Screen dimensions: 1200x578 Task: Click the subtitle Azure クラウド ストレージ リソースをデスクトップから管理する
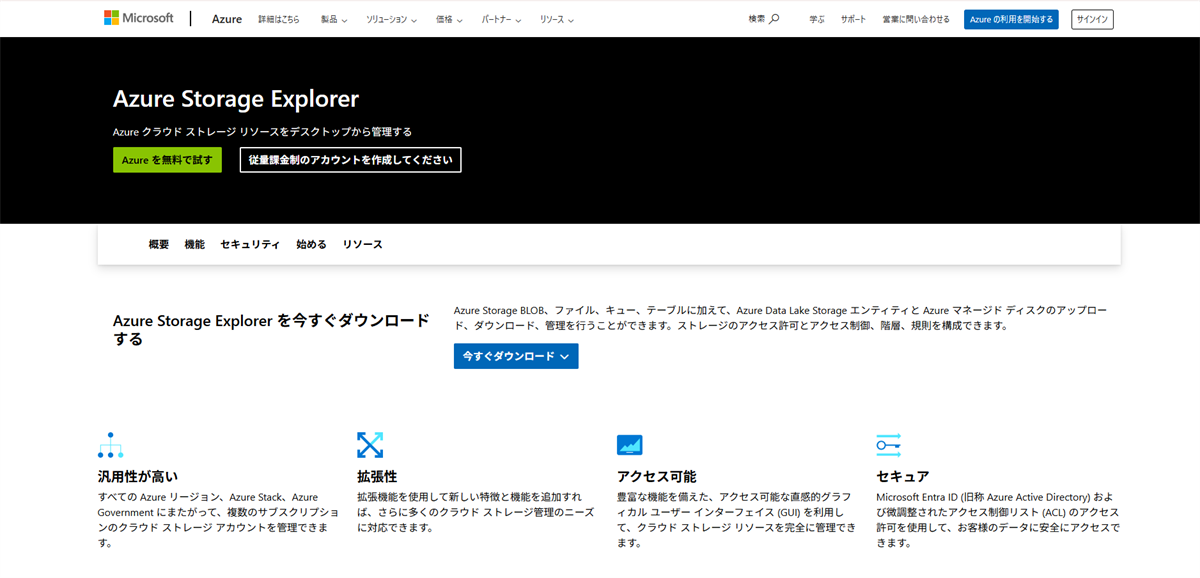tap(262, 131)
